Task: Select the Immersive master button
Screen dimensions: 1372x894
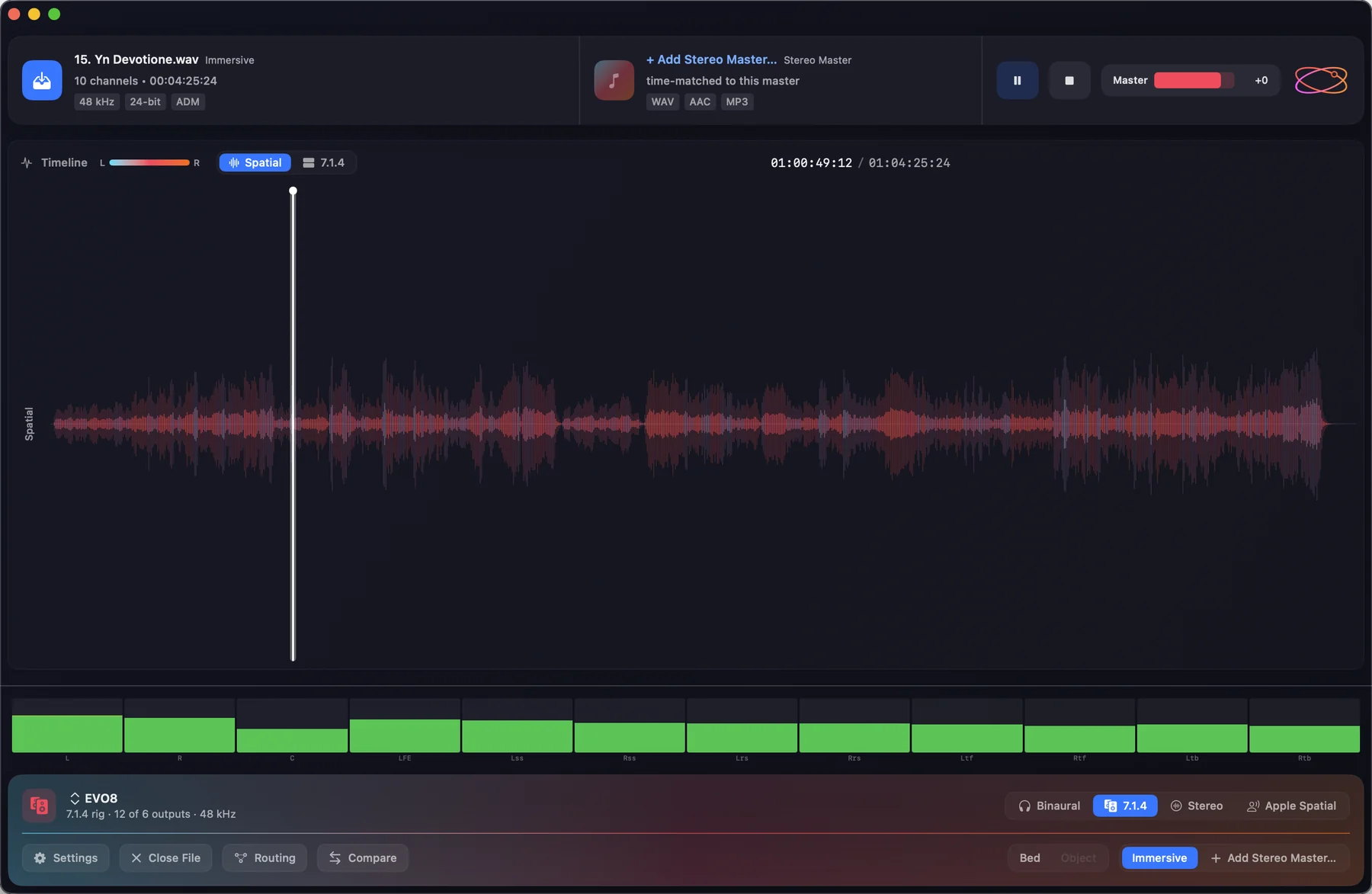Action: click(x=1159, y=857)
